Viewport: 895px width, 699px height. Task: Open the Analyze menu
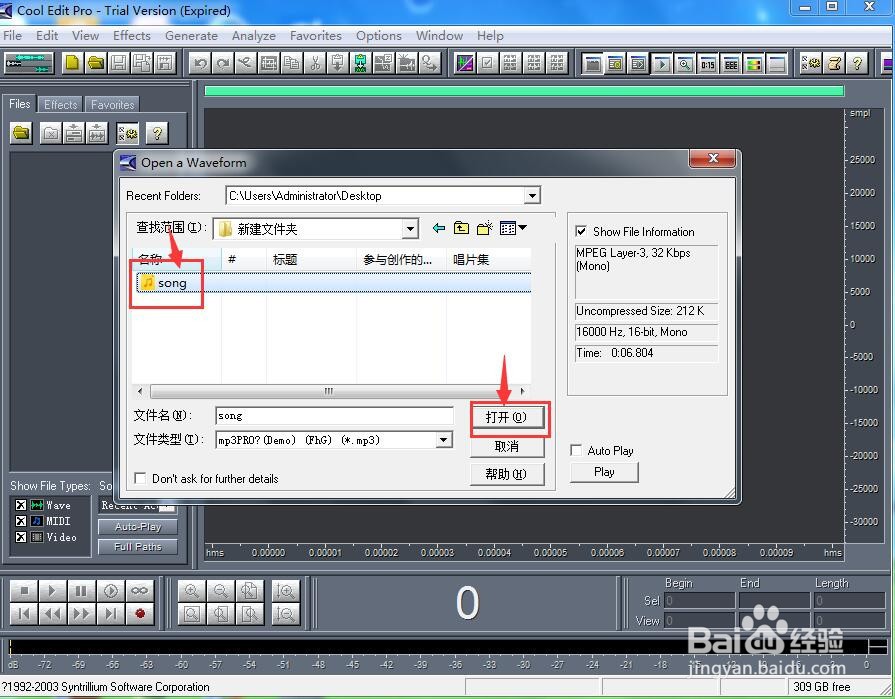coord(253,35)
